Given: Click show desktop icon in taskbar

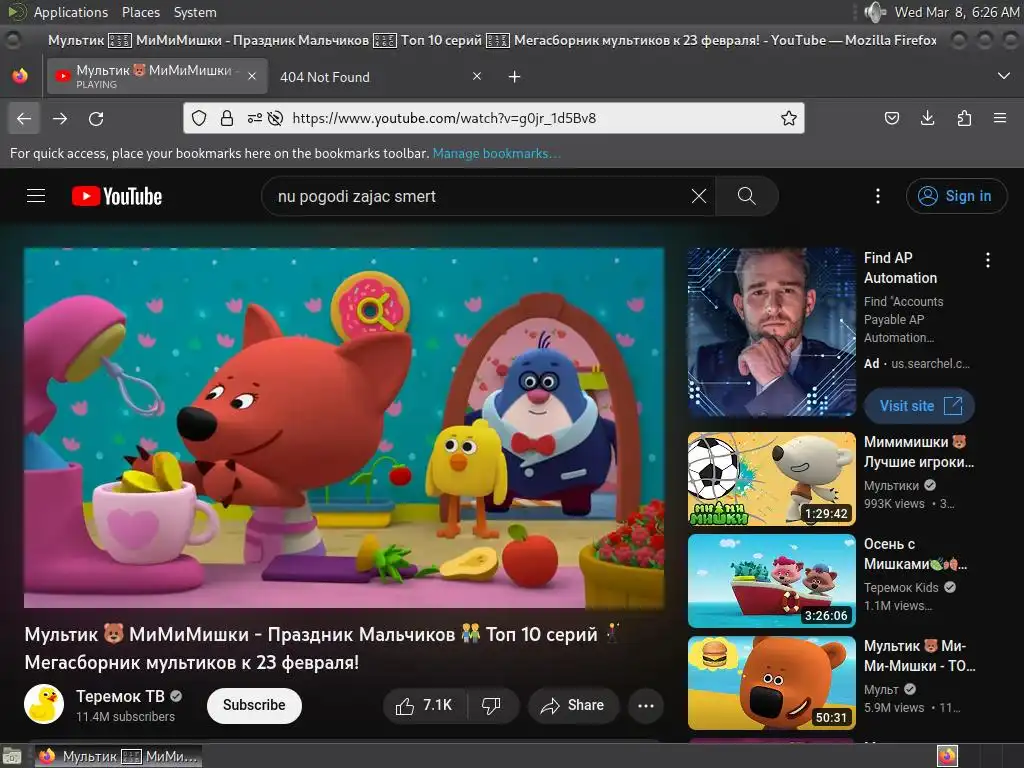Looking at the screenshot, I should pyautogui.click(x=12, y=756).
